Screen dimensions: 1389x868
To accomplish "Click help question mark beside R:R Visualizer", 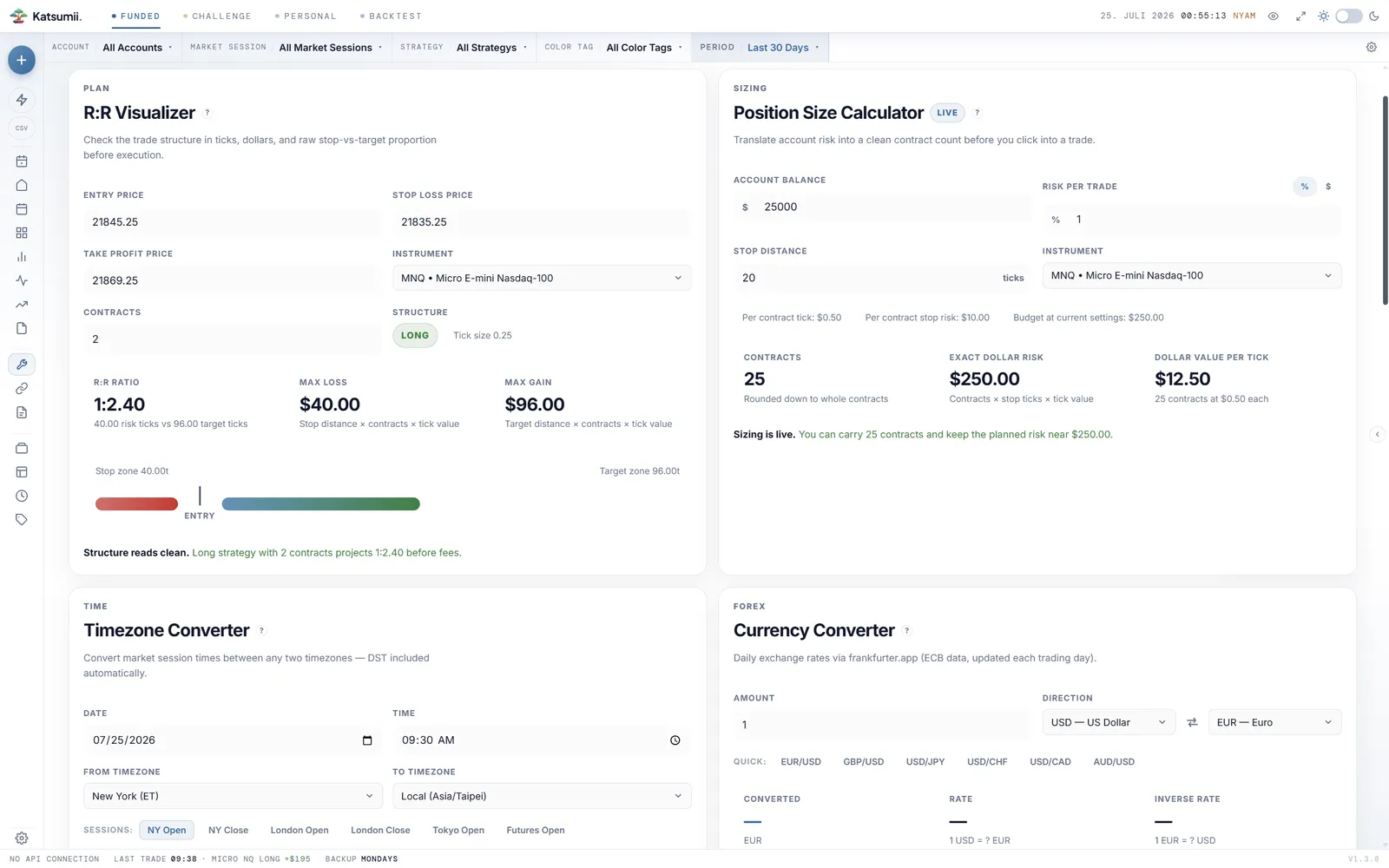I will (207, 113).
